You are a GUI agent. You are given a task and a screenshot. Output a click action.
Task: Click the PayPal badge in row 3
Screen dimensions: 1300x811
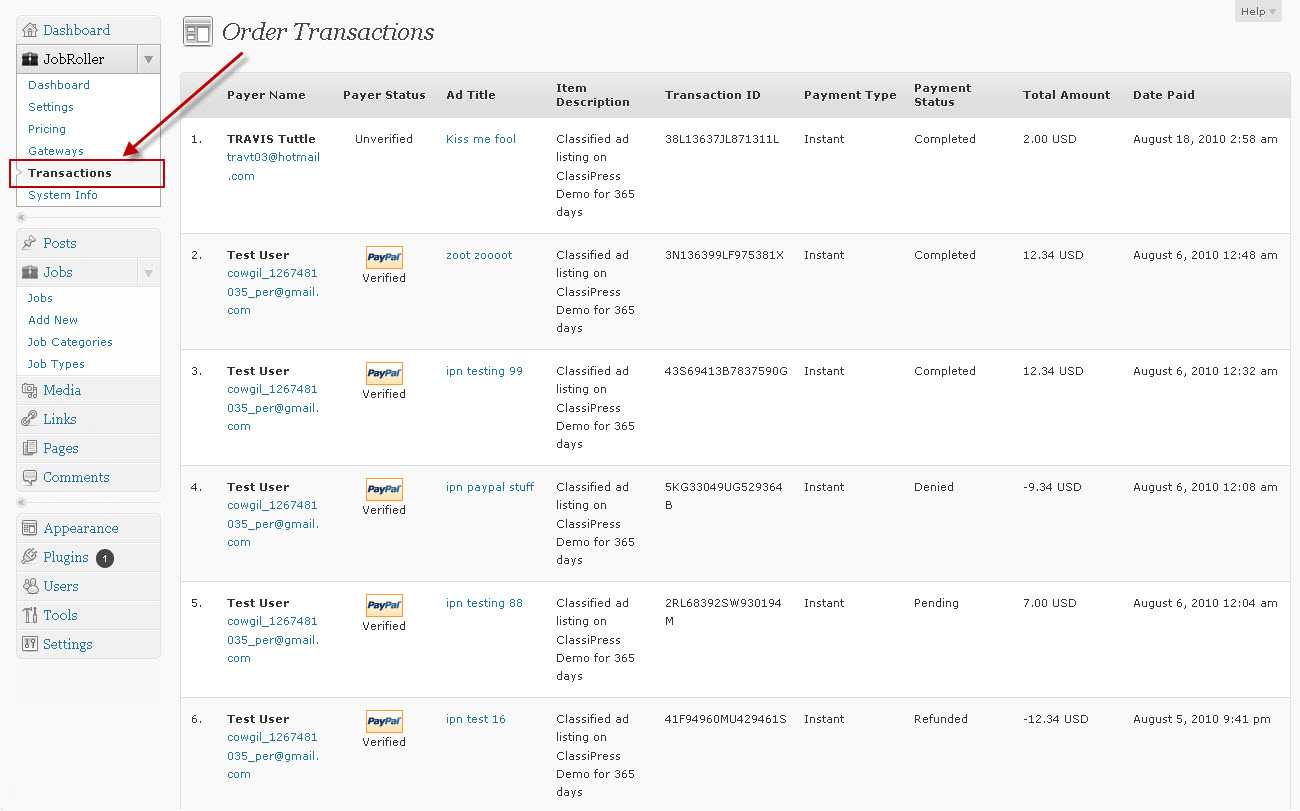[x=384, y=373]
